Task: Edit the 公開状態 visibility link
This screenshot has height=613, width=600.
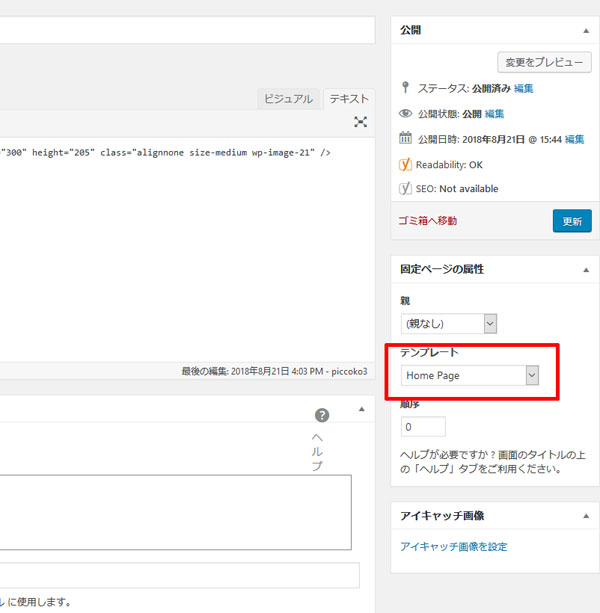Action: [494, 114]
